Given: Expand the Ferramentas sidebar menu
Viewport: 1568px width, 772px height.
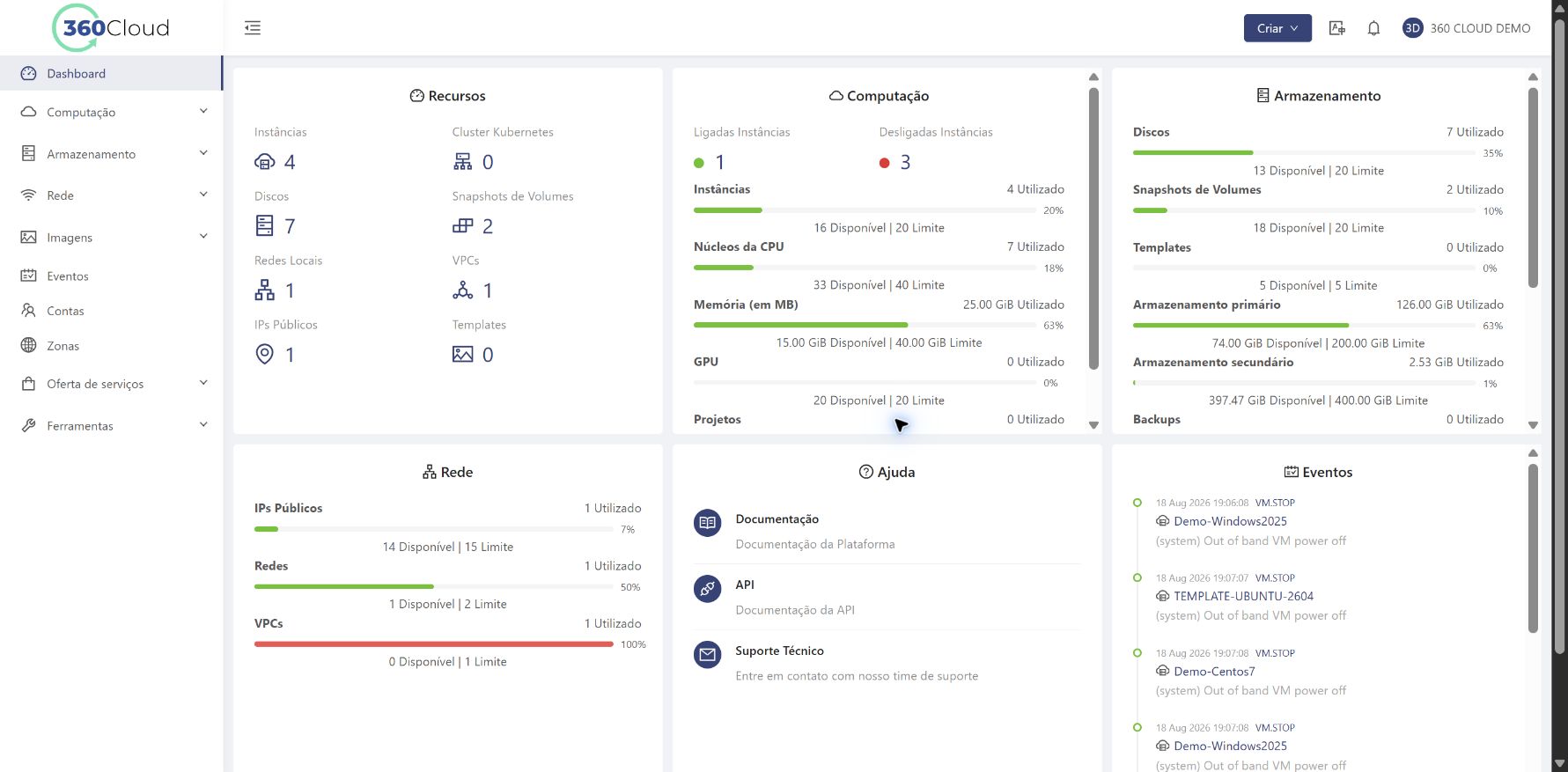Looking at the screenshot, I should pyautogui.click(x=112, y=426).
